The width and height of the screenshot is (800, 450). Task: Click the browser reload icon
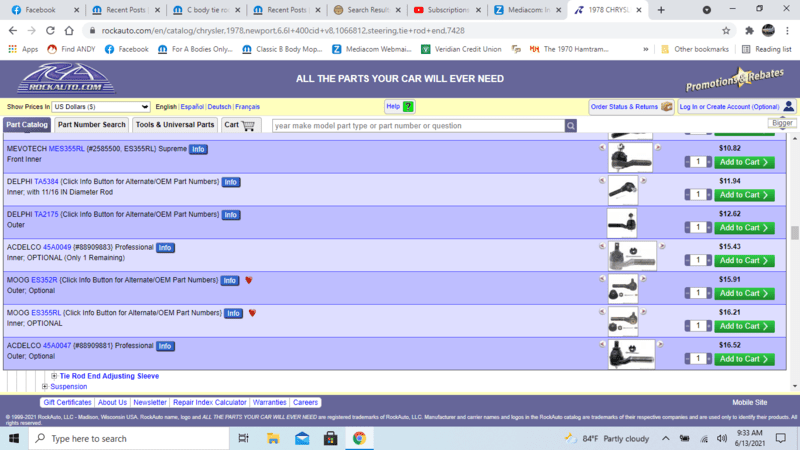click(50, 31)
